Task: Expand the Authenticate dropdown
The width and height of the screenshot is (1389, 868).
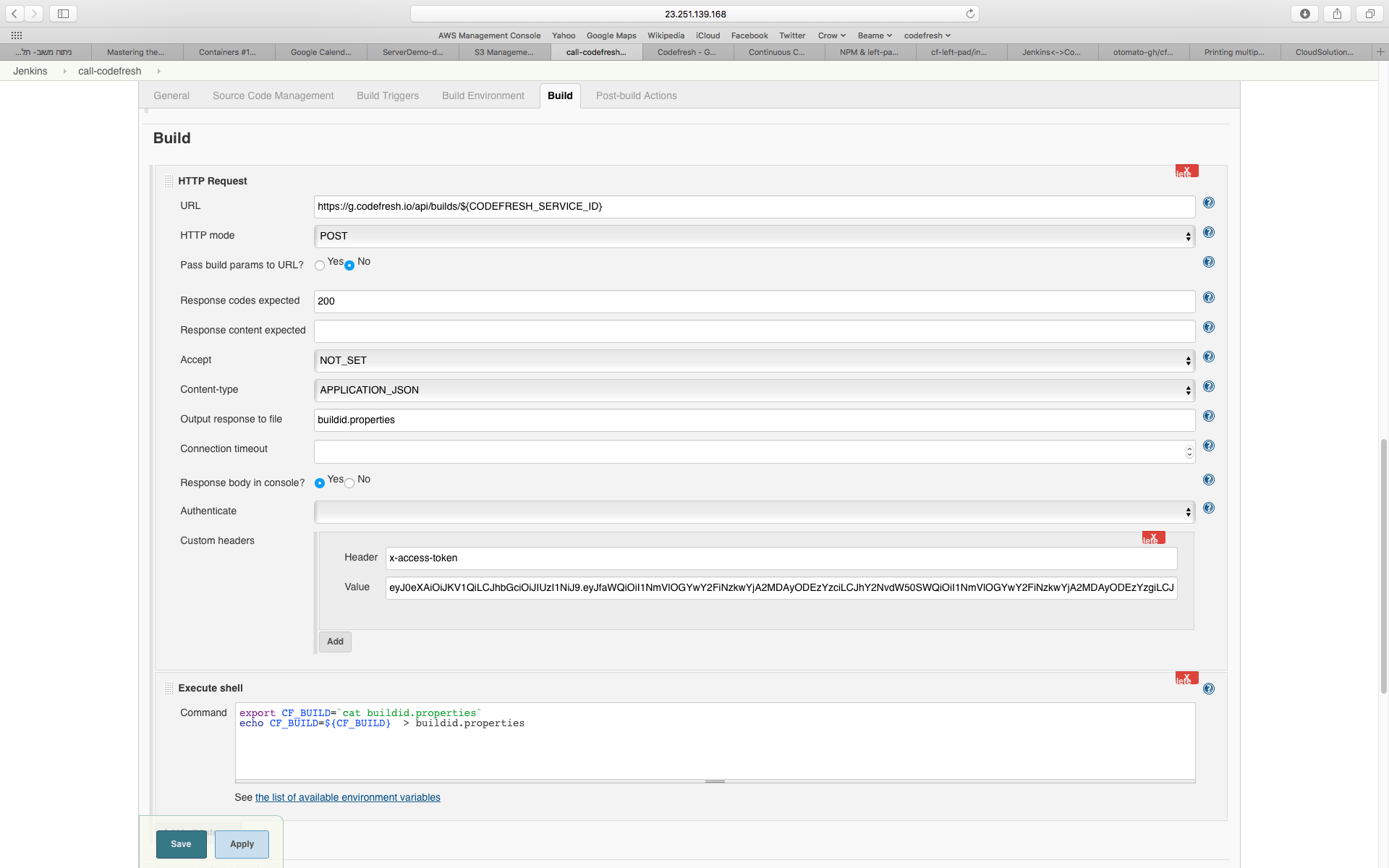Action: pyautogui.click(x=755, y=512)
